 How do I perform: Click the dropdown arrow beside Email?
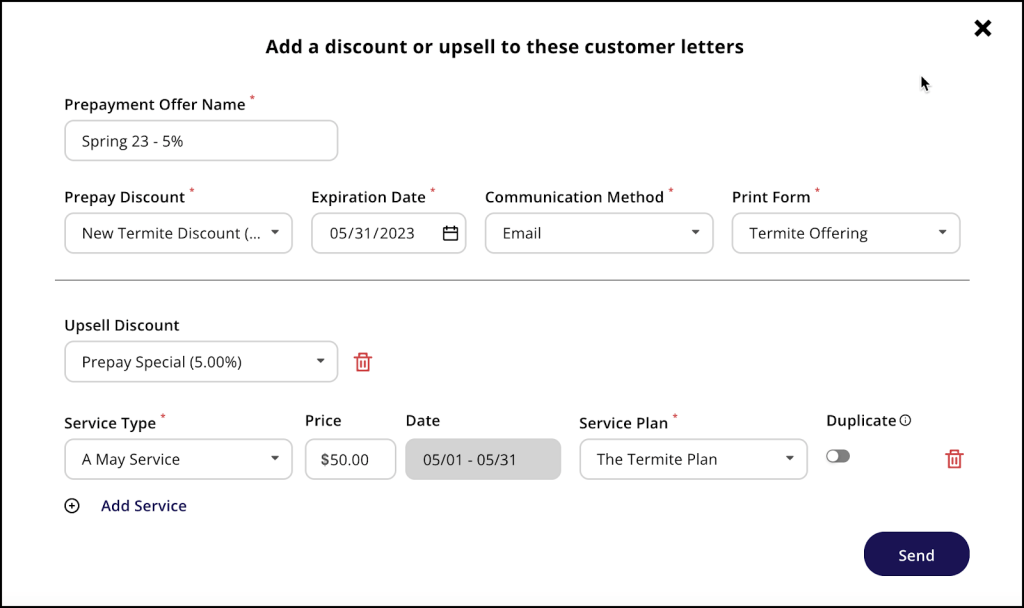[x=695, y=233]
